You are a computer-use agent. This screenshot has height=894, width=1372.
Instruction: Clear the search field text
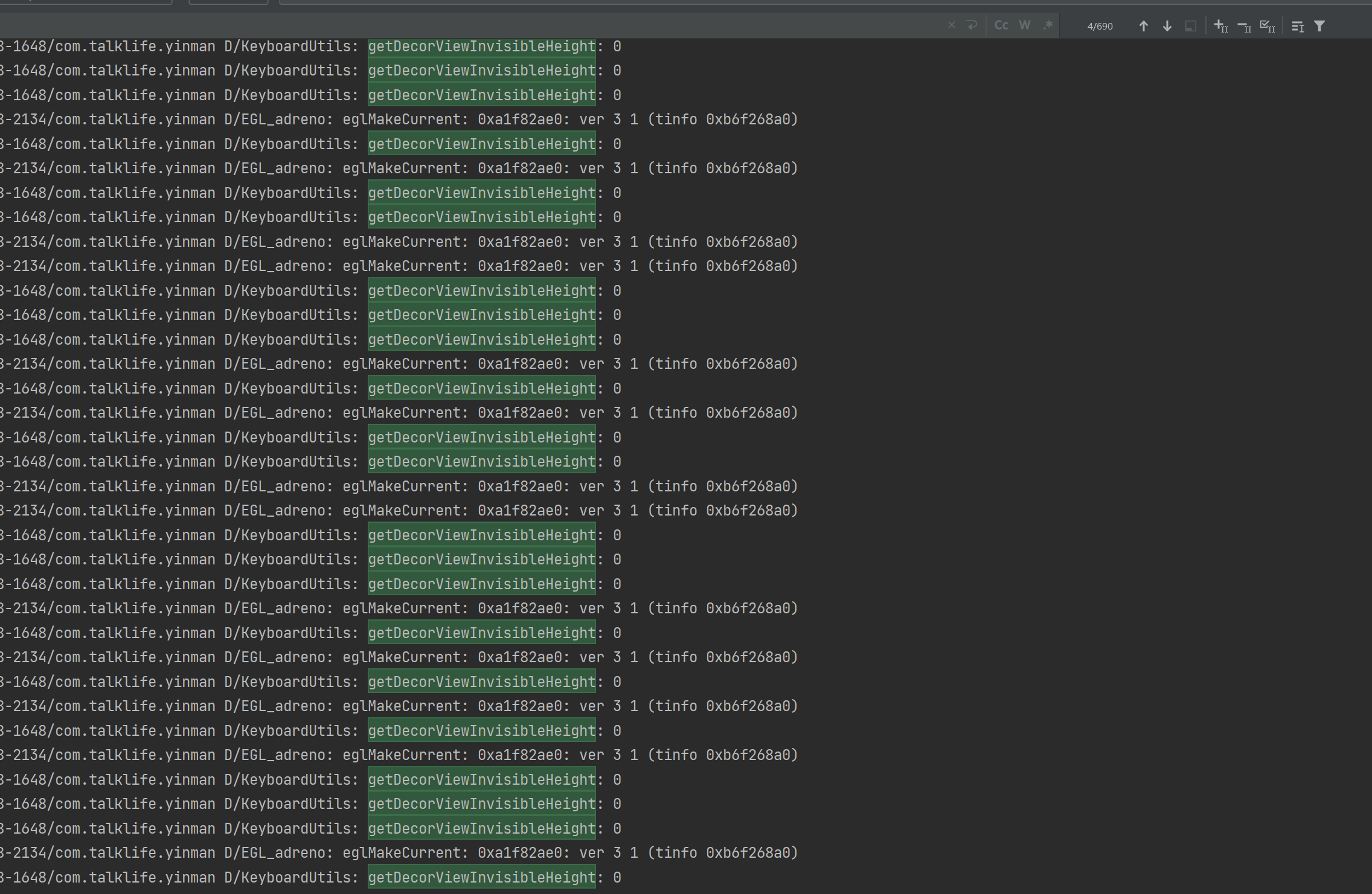pyautogui.click(x=951, y=25)
